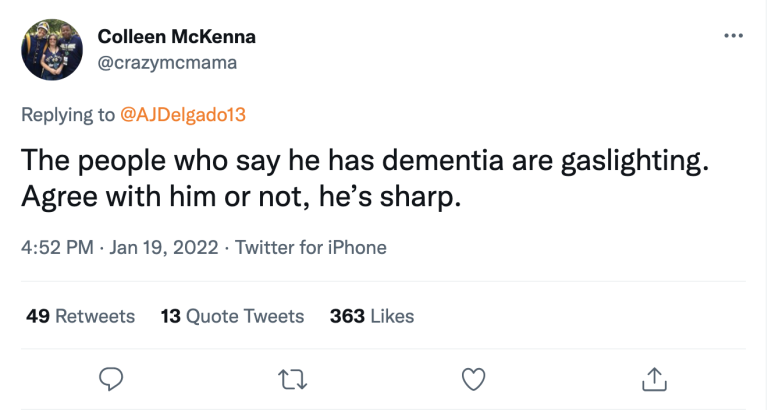Open the Twitter for iPhone source link
This screenshot has height=410, width=768.
(310, 247)
